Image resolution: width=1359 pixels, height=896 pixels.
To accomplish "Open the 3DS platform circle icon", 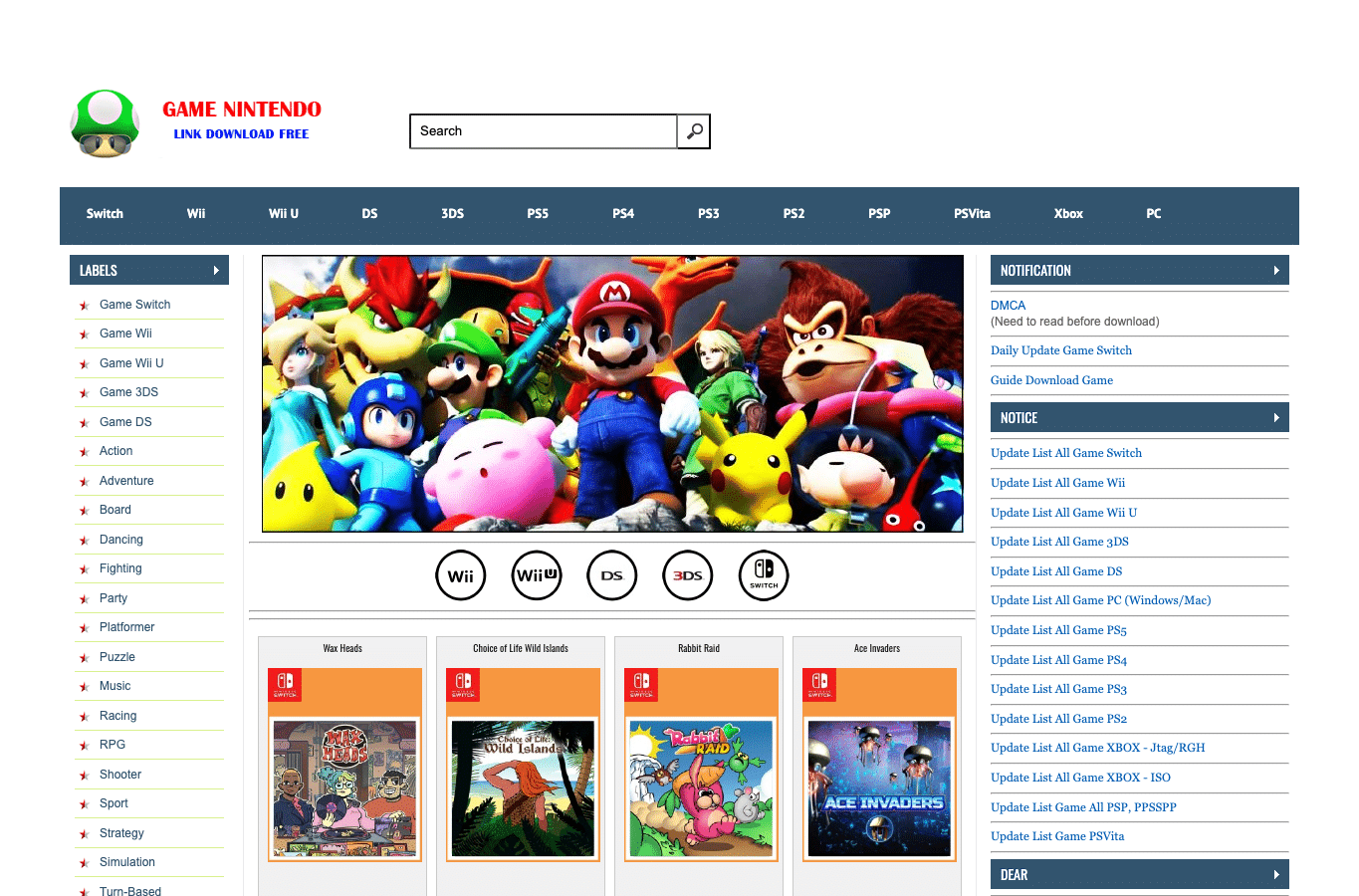I will [x=688, y=575].
